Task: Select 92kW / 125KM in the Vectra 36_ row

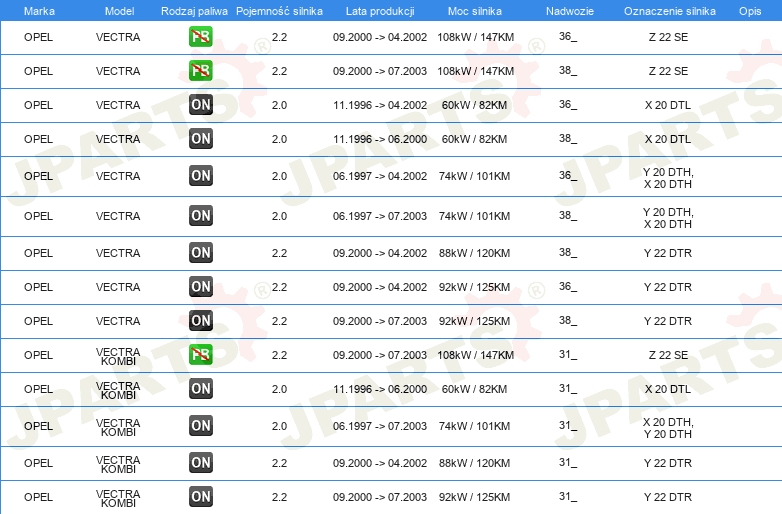Action: point(474,287)
